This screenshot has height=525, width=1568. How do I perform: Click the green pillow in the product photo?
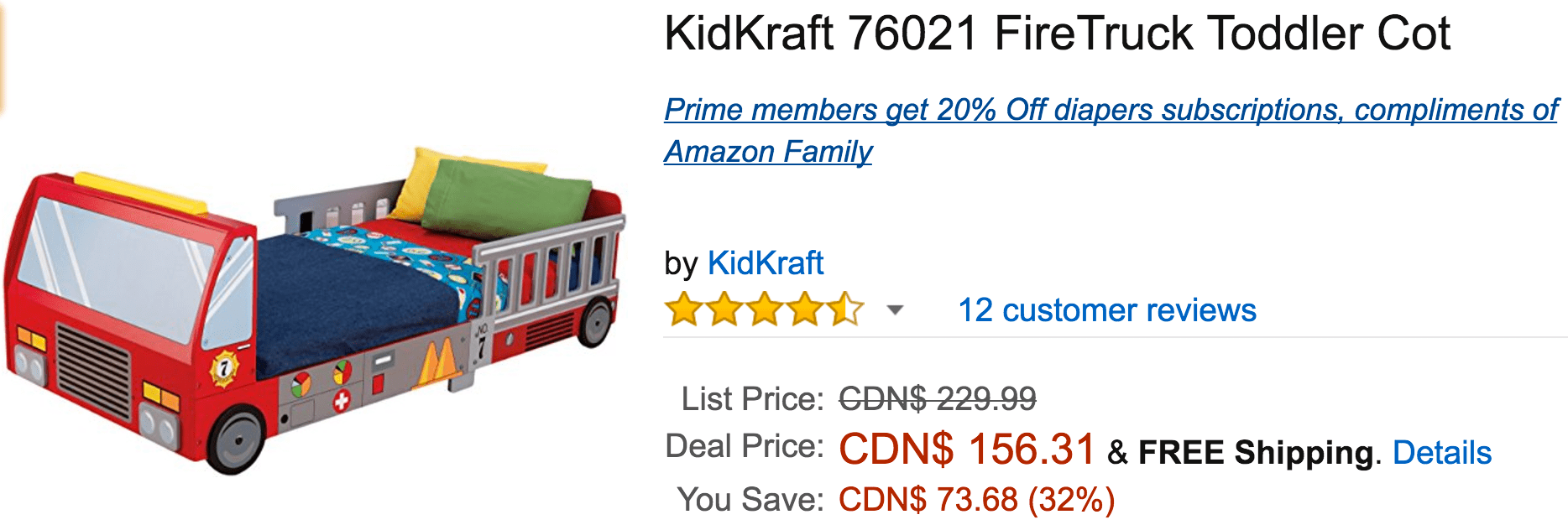pyautogui.click(x=507, y=199)
